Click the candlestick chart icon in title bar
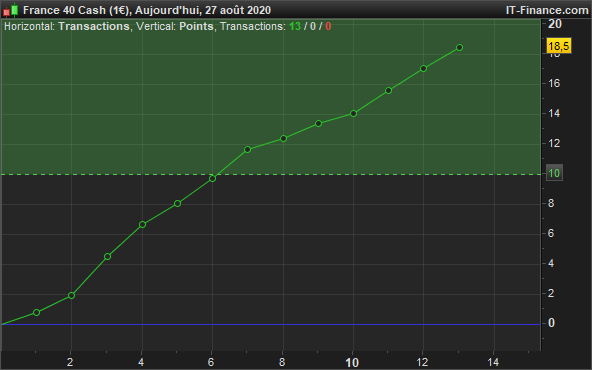This screenshot has width=592, height=370. tap(11, 10)
